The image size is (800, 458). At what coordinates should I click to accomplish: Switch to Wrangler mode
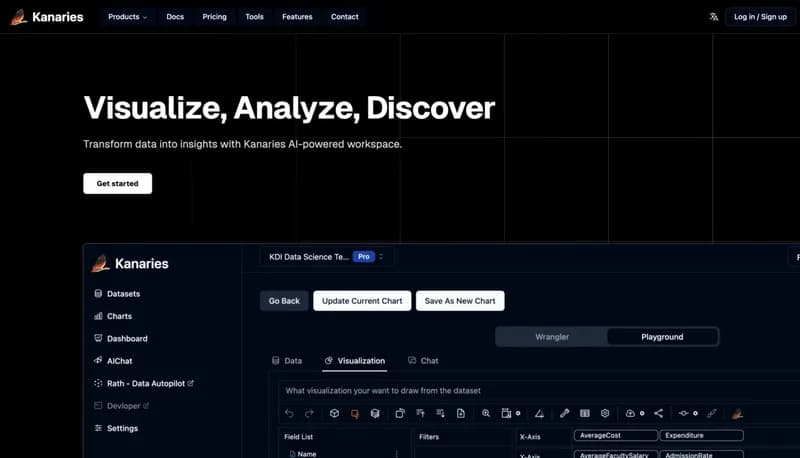click(552, 337)
